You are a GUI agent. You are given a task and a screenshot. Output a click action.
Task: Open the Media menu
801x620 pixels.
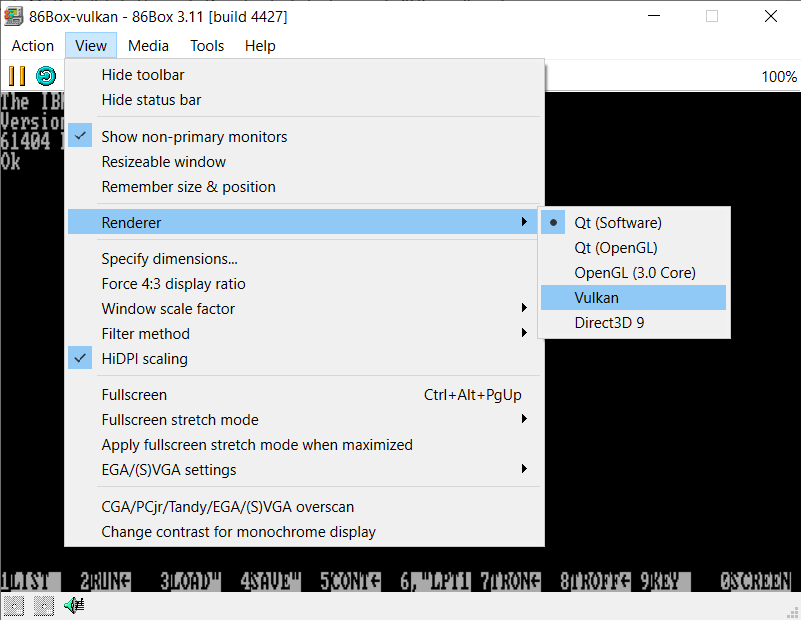pyautogui.click(x=148, y=45)
